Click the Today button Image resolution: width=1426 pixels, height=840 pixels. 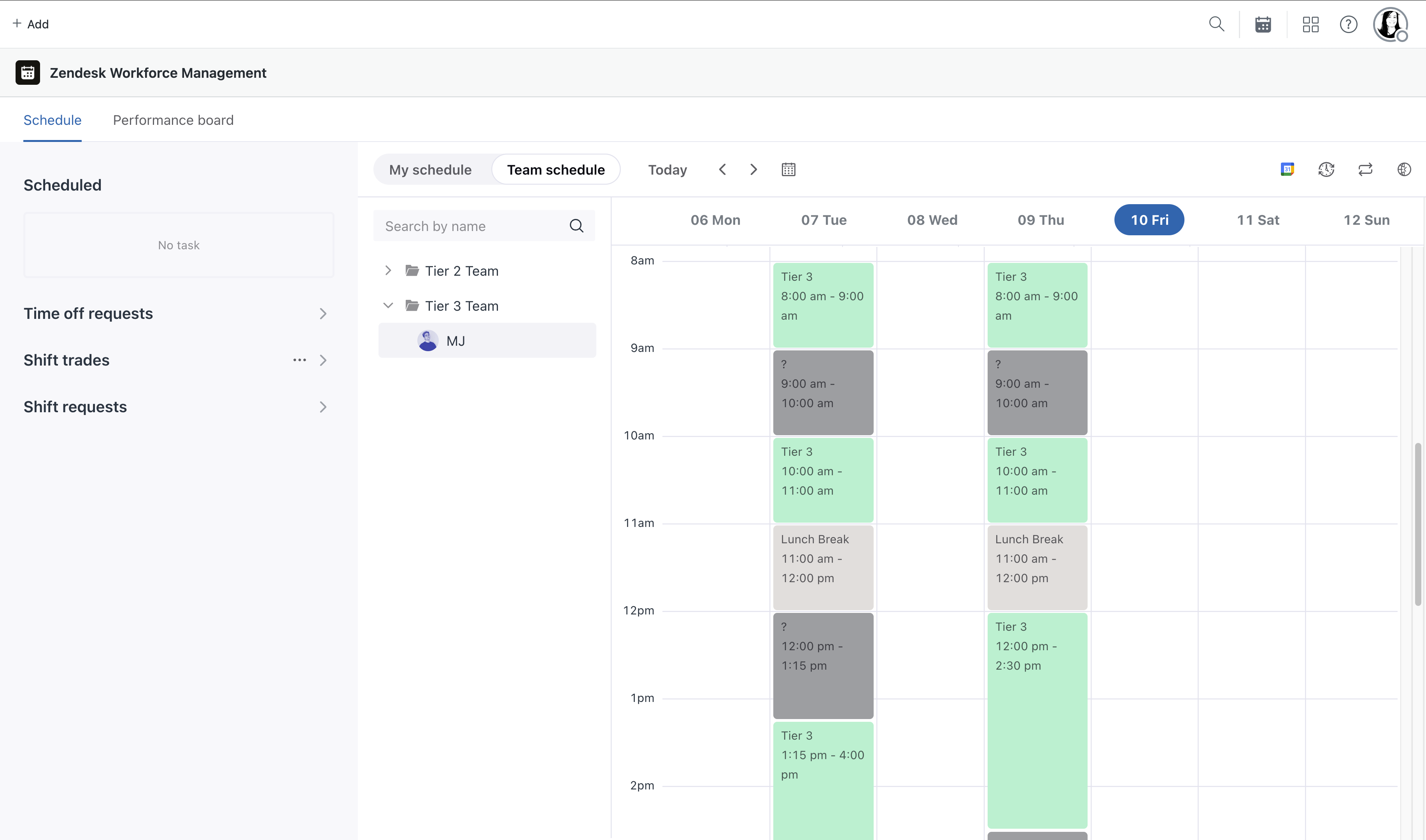[x=667, y=169]
